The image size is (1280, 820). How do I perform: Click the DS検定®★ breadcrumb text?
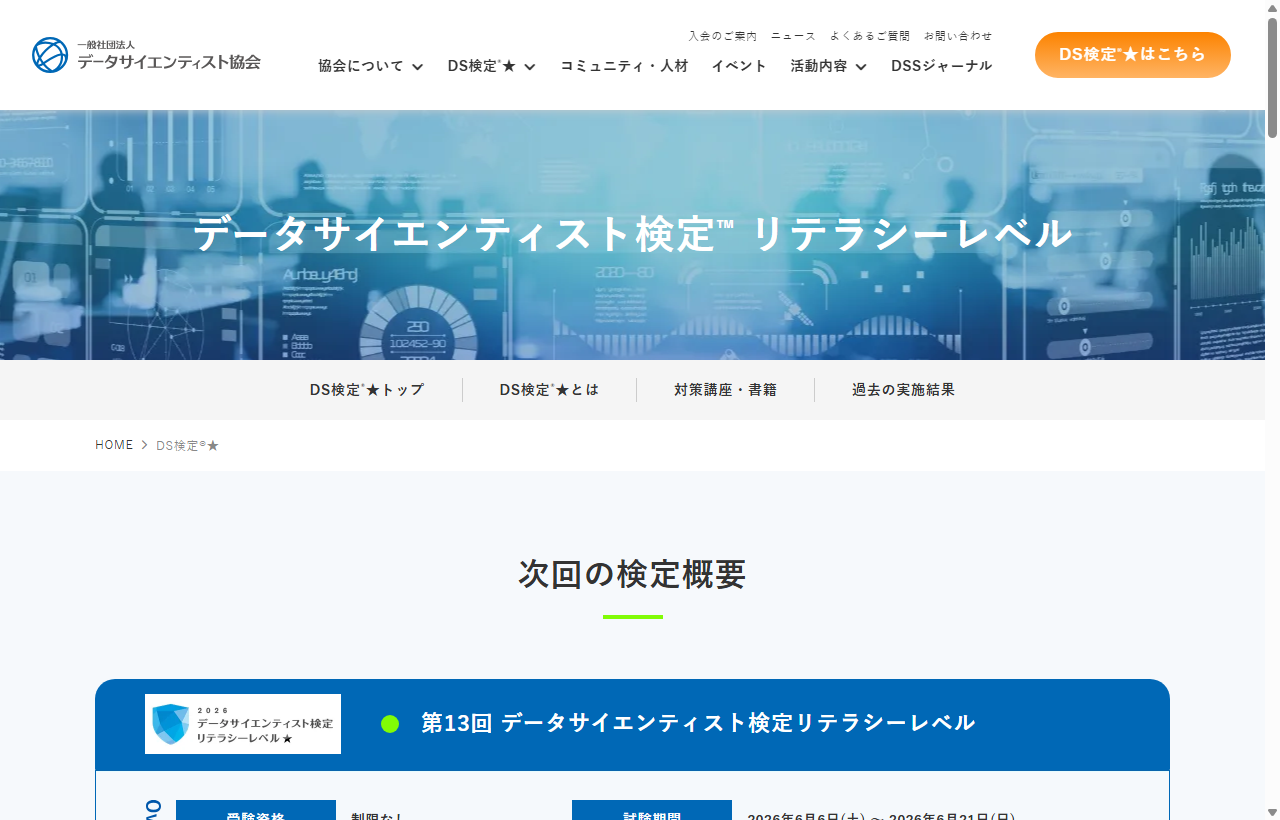click(188, 445)
